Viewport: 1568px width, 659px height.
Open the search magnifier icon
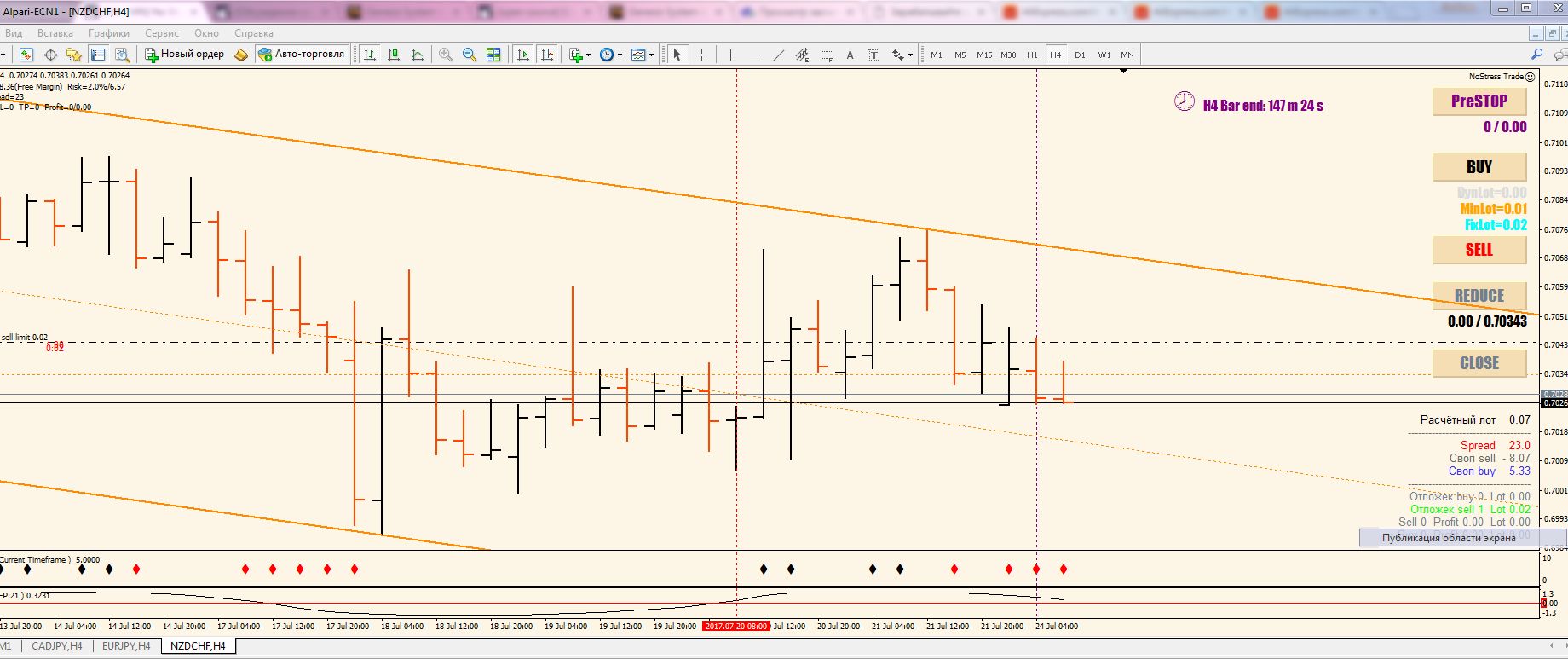(x=1536, y=55)
